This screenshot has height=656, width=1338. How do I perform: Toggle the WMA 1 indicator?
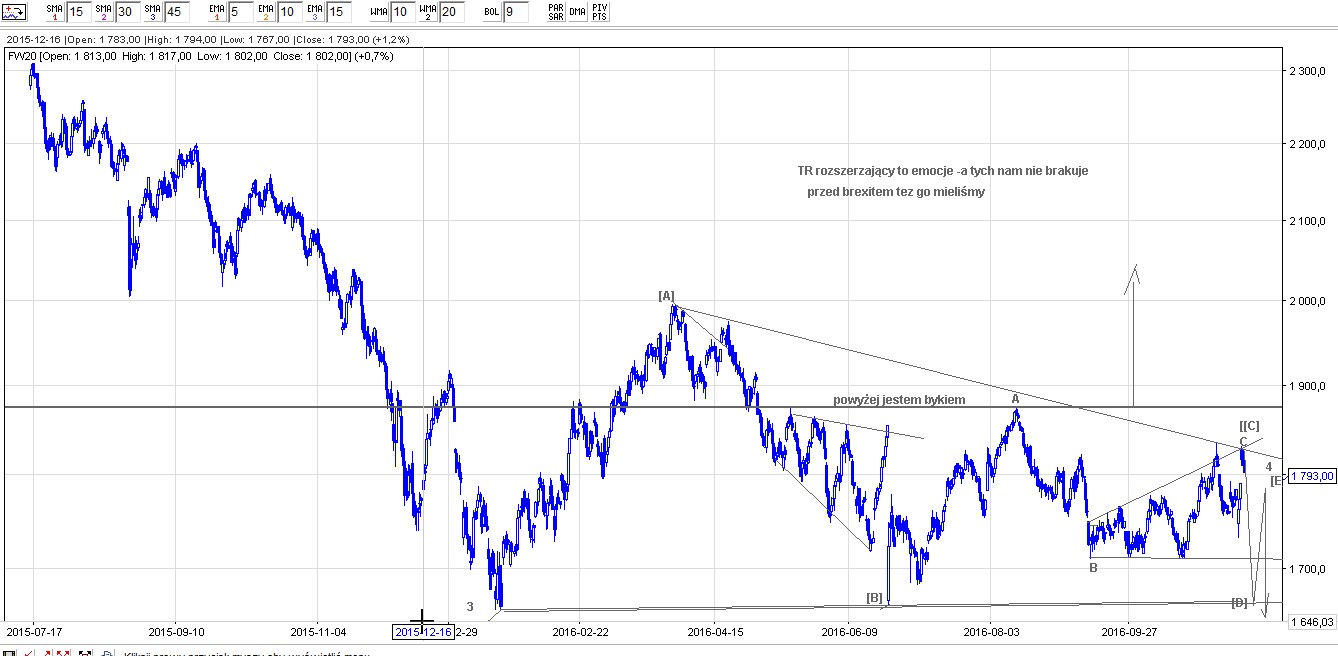[379, 13]
